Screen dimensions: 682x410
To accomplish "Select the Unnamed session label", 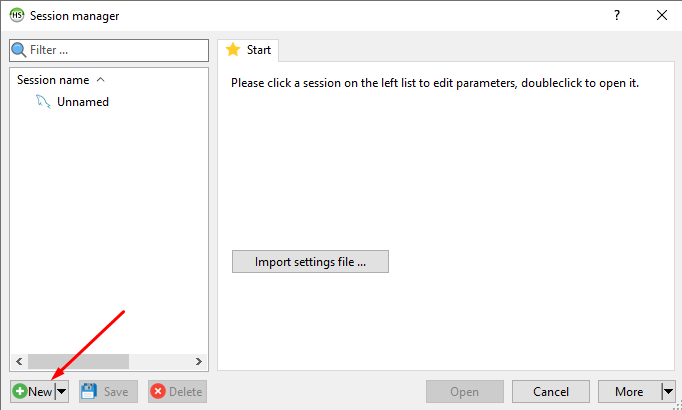I will click(83, 101).
